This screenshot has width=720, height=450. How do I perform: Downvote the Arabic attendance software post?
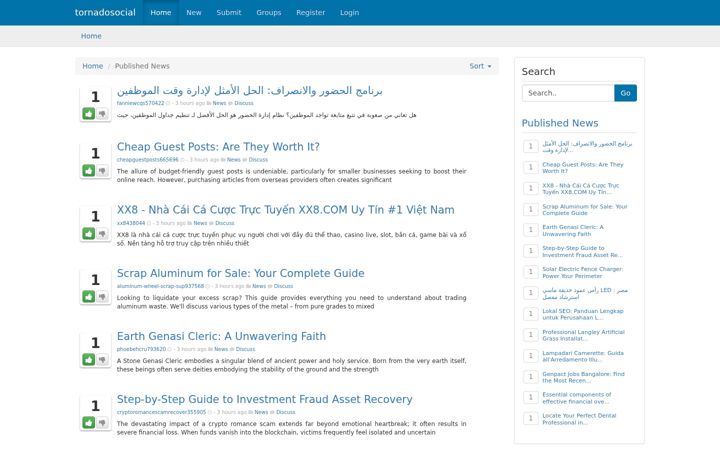coord(102,113)
